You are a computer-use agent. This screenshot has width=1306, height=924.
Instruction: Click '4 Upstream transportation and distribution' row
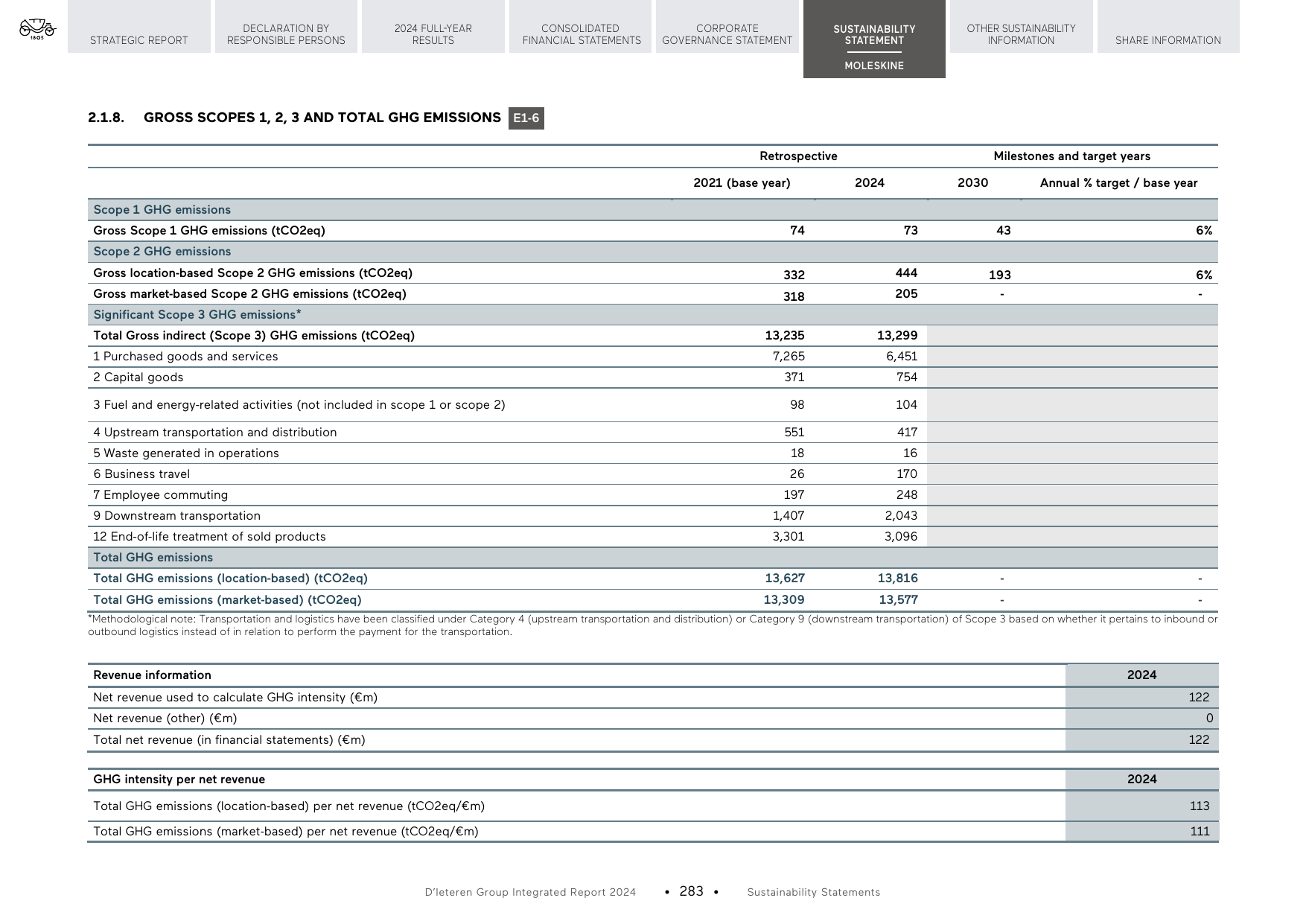click(653, 433)
